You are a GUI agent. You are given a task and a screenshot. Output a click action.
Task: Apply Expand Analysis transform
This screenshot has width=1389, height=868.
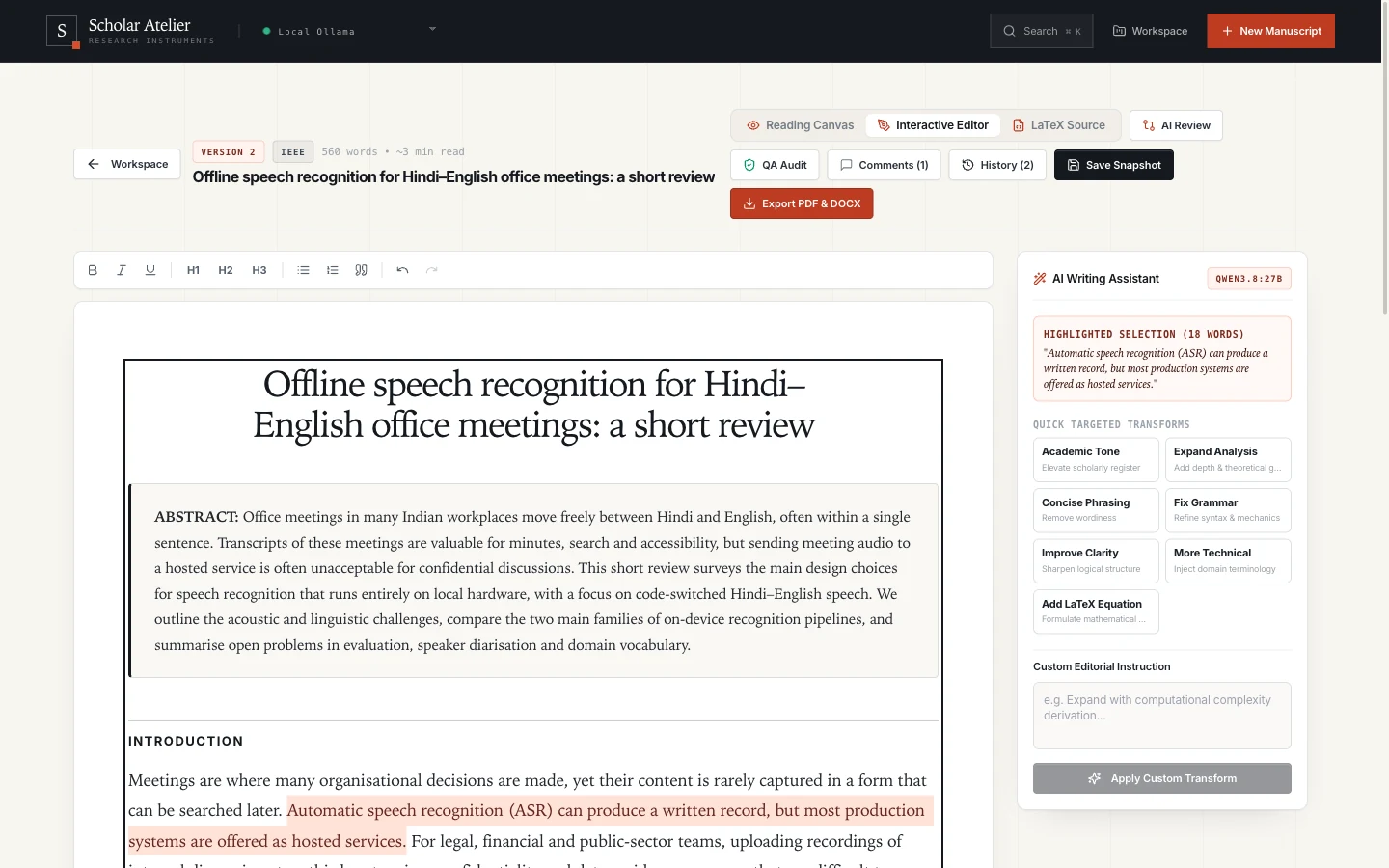click(x=1228, y=459)
